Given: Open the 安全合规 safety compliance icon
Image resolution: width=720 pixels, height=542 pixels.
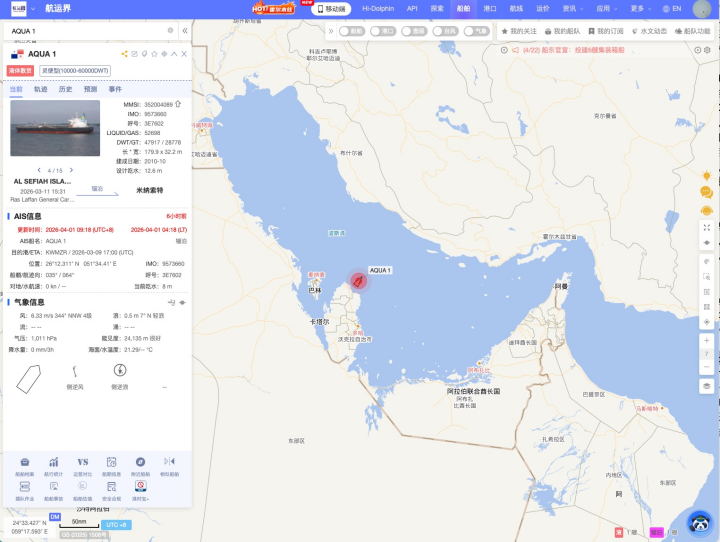Looking at the screenshot, I should coord(111,486).
